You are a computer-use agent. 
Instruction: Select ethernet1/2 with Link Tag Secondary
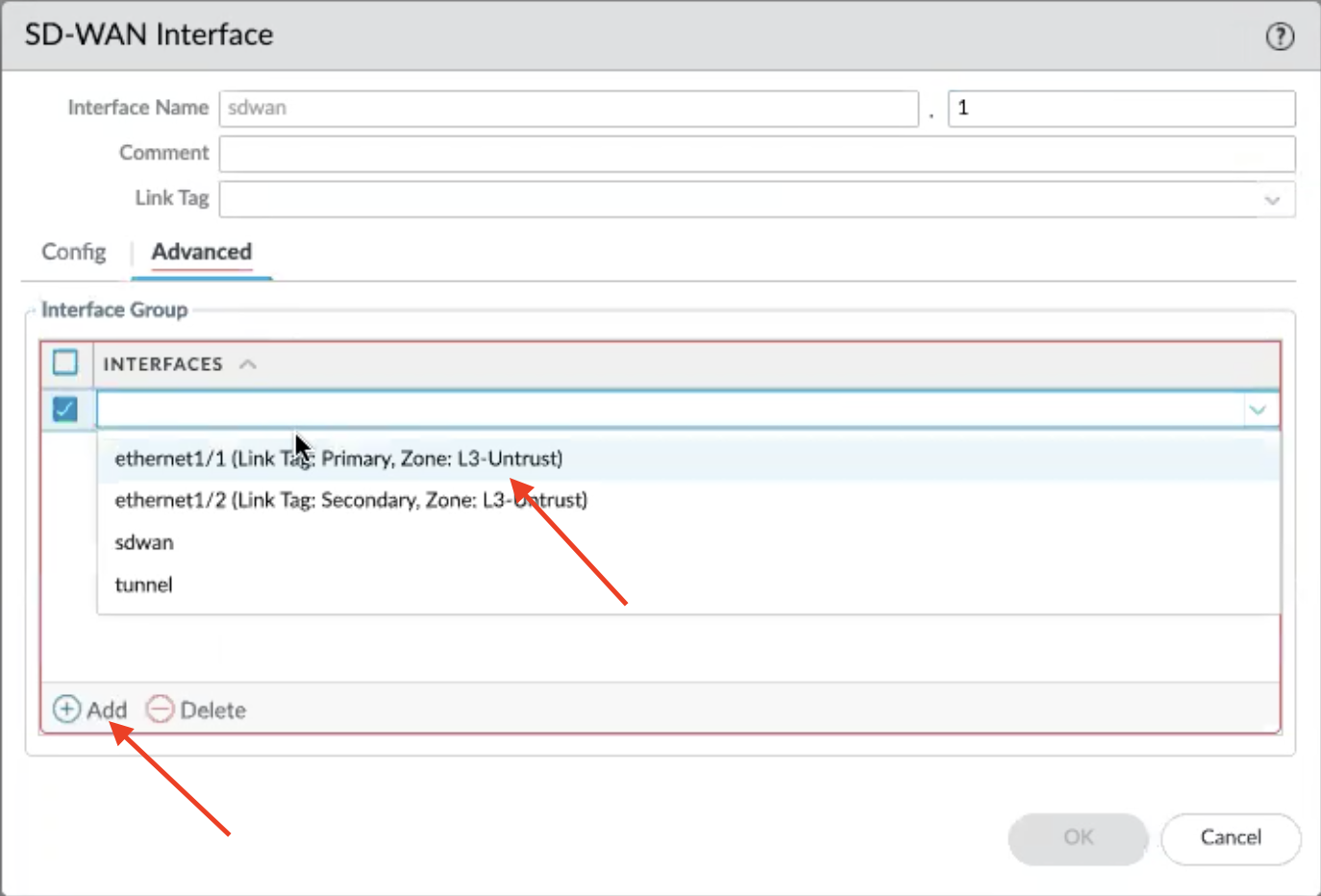(x=350, y=500)
